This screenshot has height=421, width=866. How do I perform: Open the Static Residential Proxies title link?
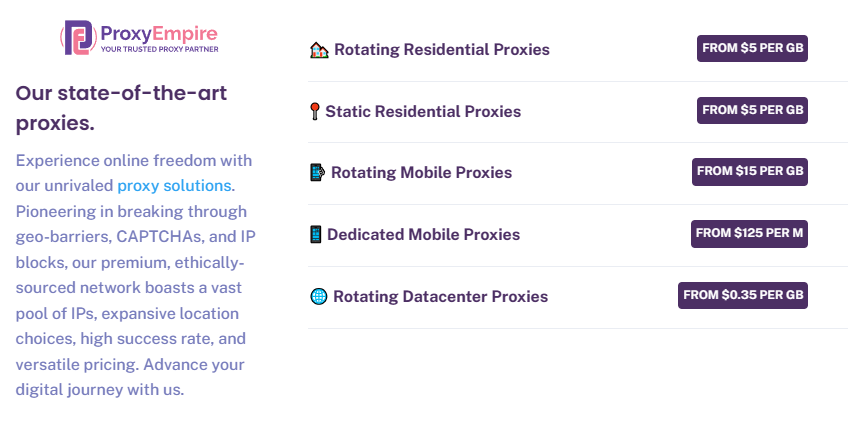click(423, 111)
